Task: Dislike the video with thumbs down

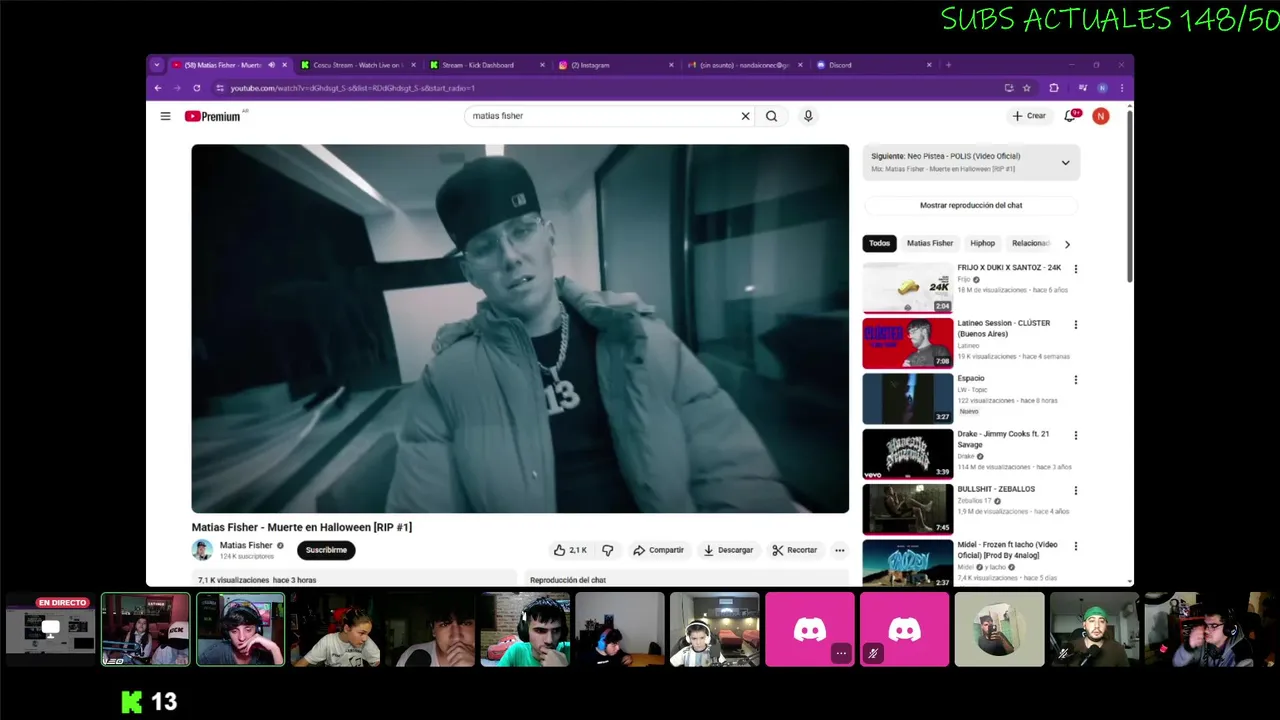Action: [607, 550]
